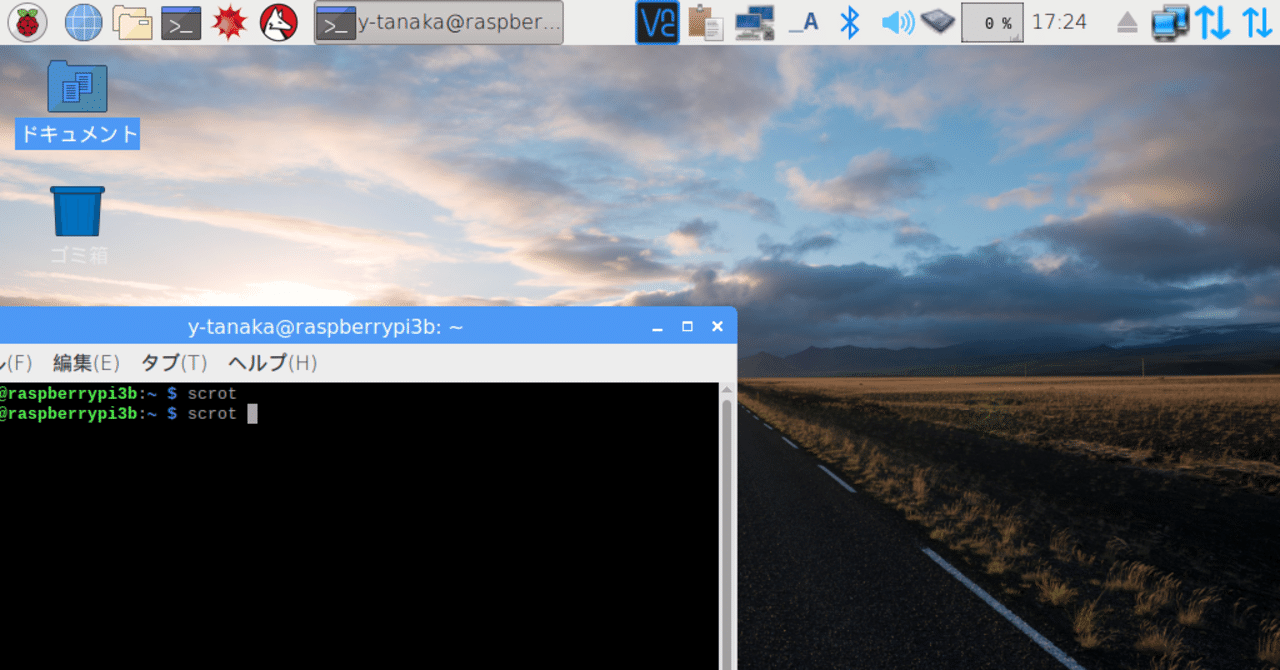This screenshot has width=1280, height=670.
Task: Click the storage drive tray icon
Action: tap(938, 21)
